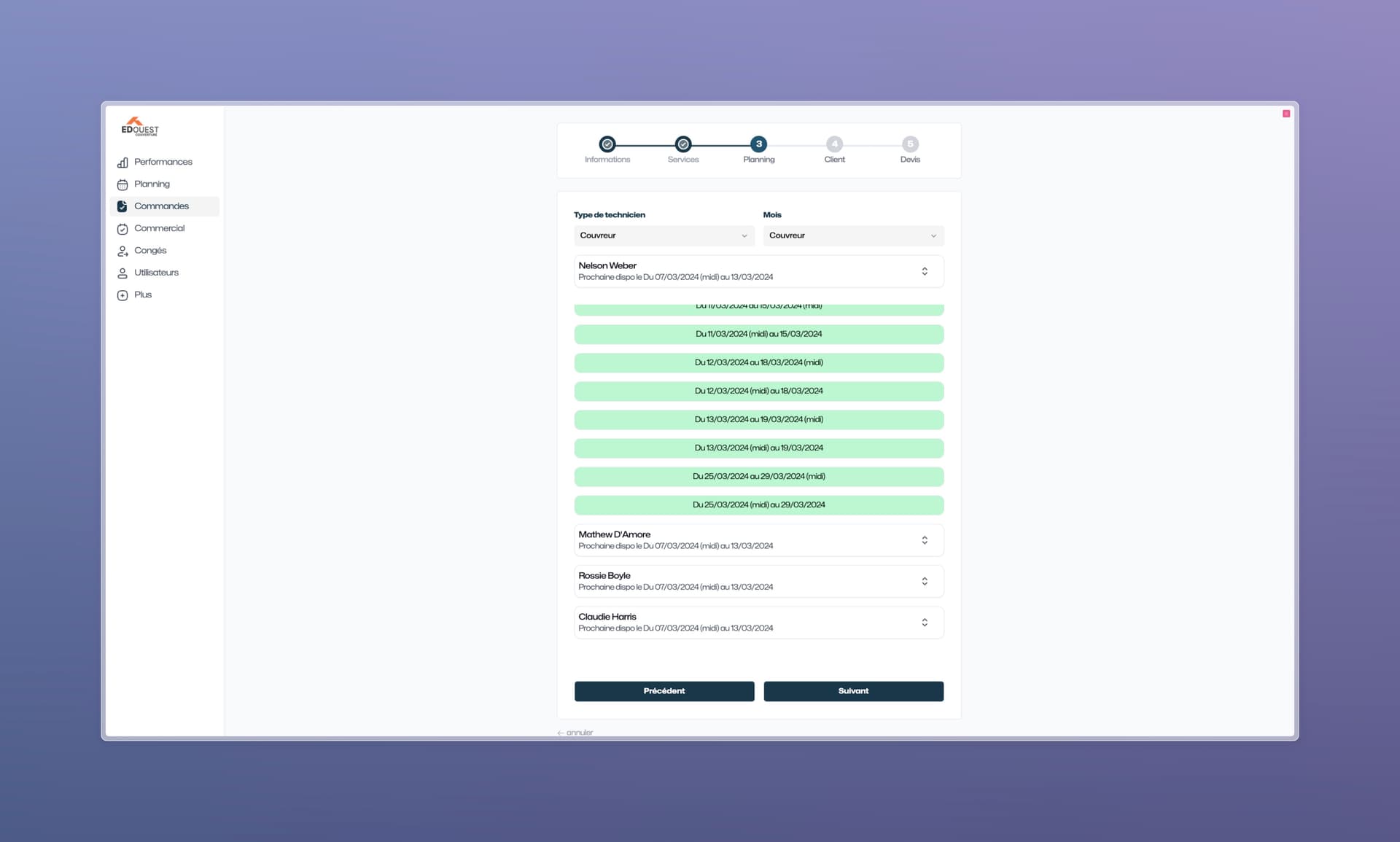
Task: Click the Performances bar chart icon
Action: click(122, 163)
